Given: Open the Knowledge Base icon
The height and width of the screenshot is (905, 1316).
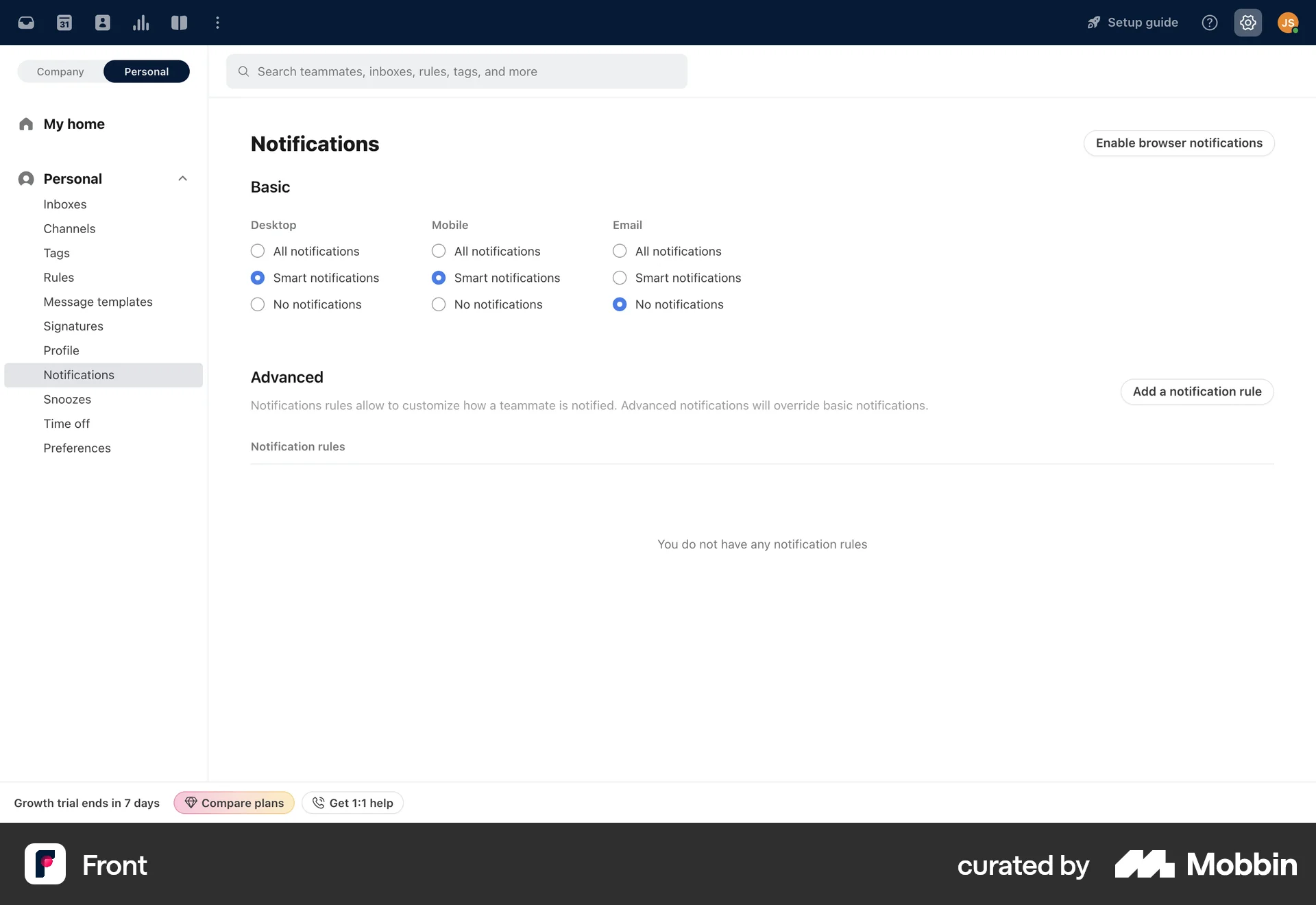Looking at the screenshot, I should click(179, 22).
